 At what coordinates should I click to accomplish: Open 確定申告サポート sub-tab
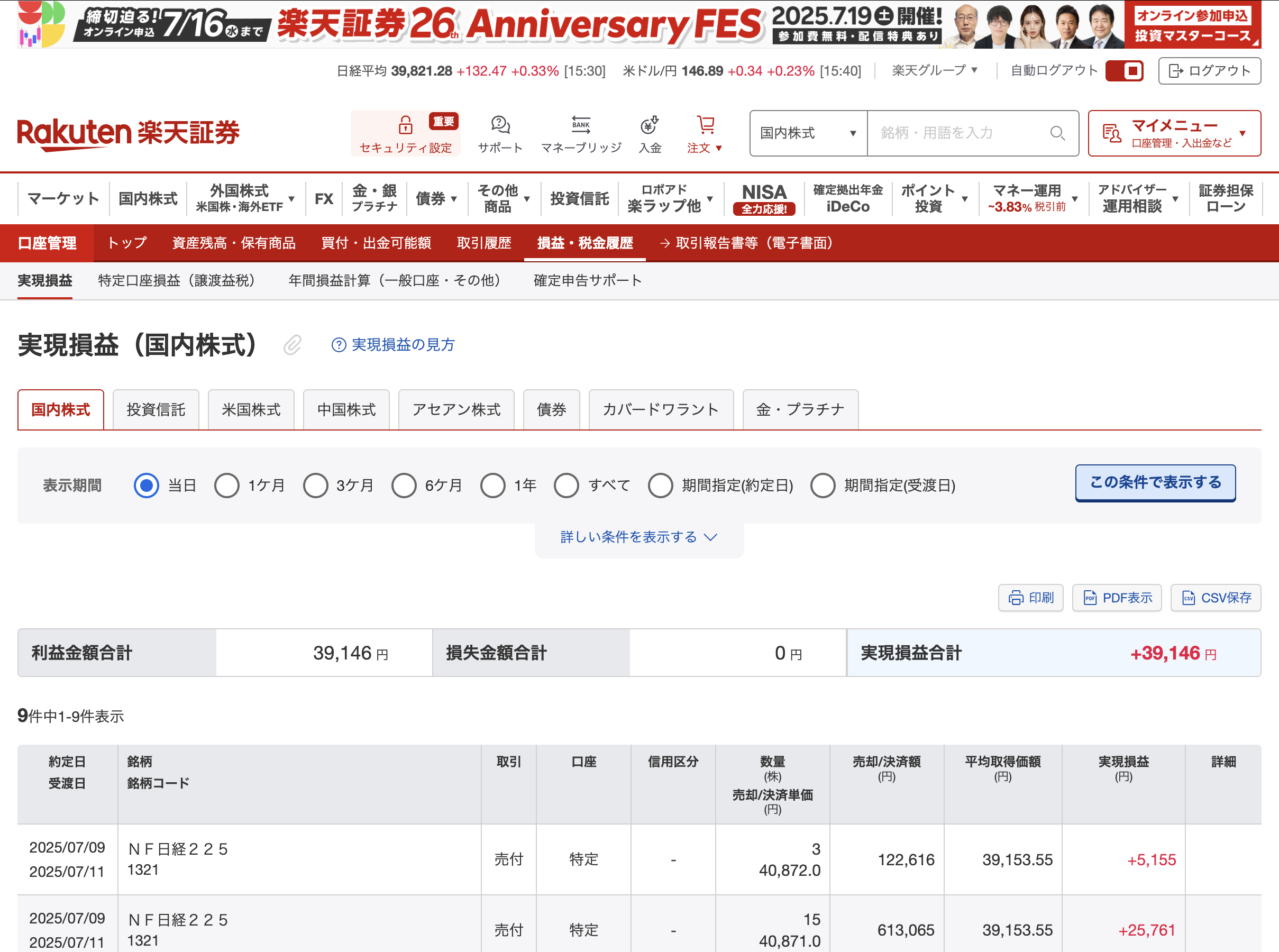click(x=587, y=281)
